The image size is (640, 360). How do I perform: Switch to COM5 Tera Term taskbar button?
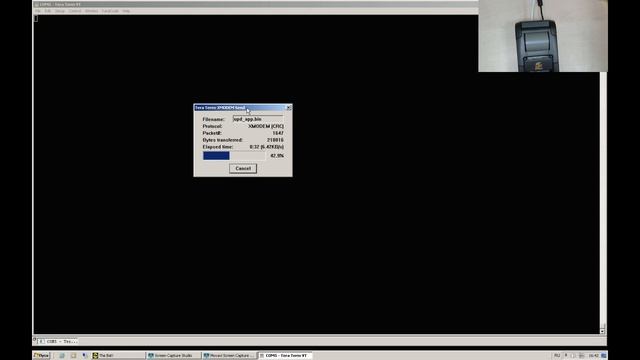(285, 356)
